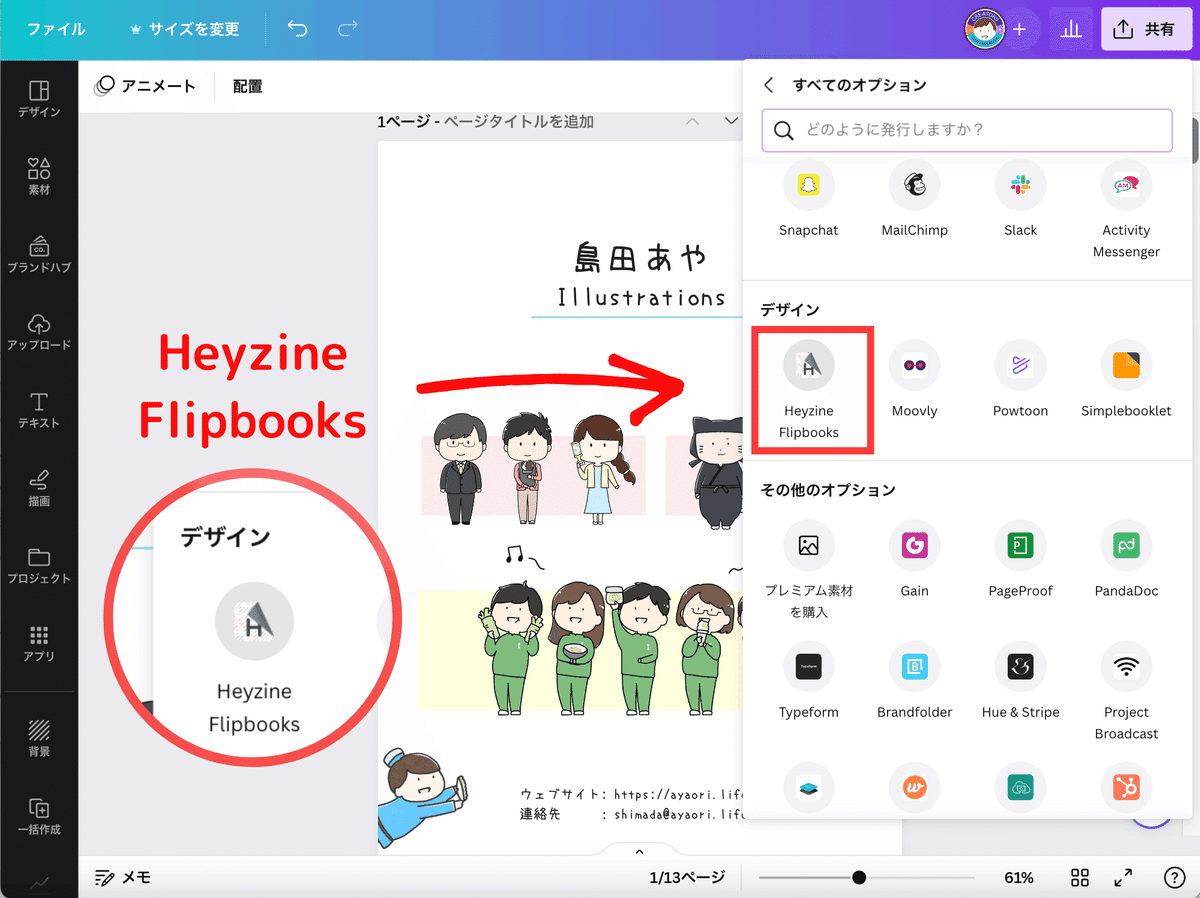Open the デザイン sidebar panel
Viewport: 1200px width, 898px height.
coord(39,100)
